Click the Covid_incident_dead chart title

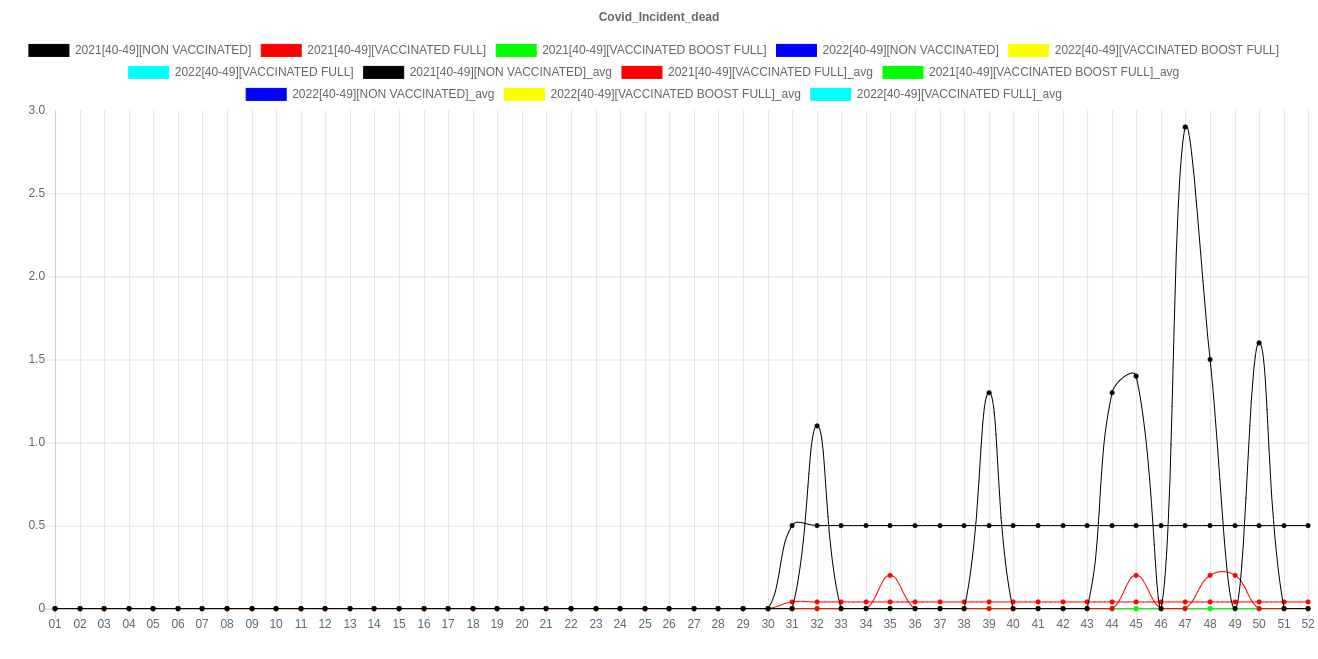point(658,17)
